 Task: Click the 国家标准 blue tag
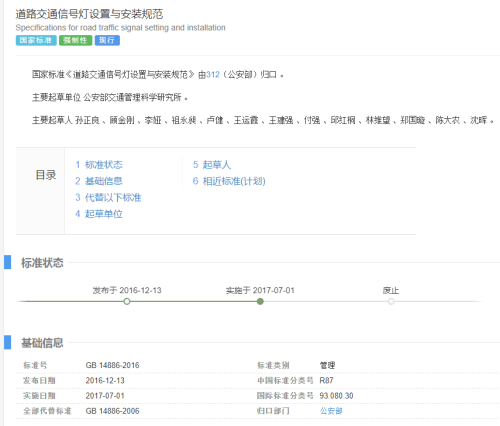tap(36, 40)
